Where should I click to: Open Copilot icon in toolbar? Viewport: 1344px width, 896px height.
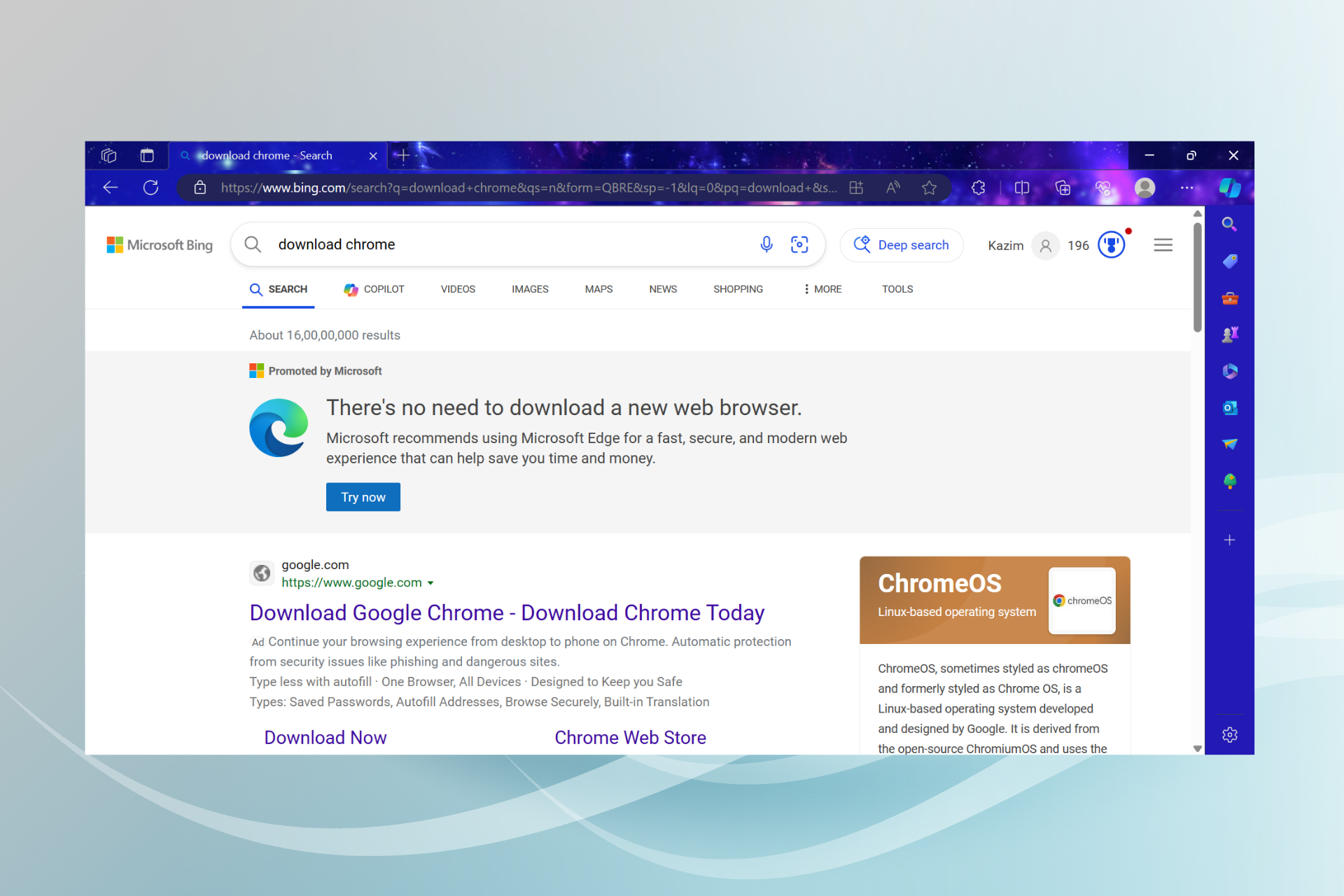click(1230, 188)
